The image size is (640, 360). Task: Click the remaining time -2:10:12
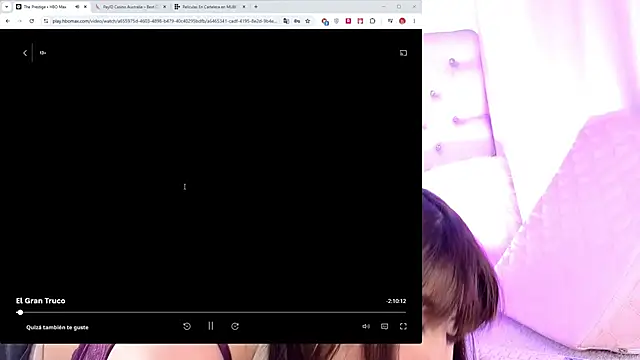pos(396,301)
